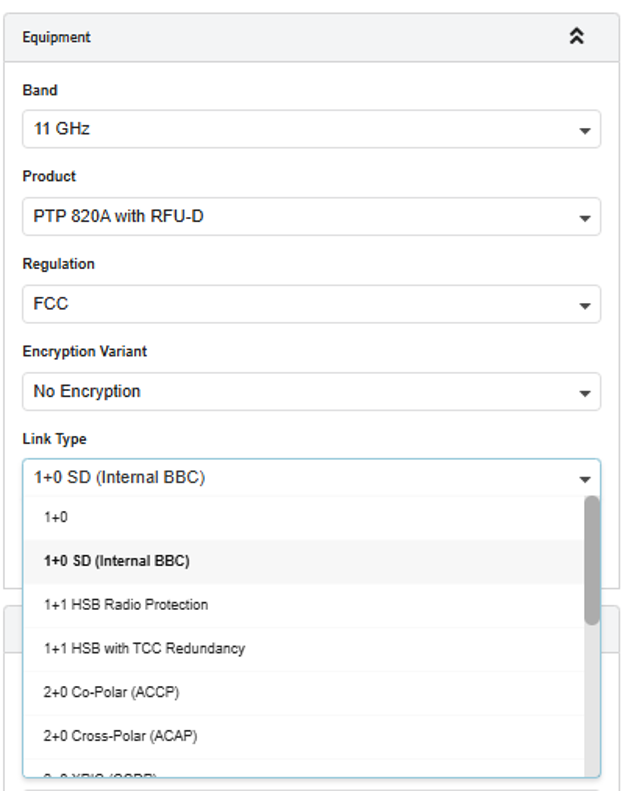This screenshot has height=791, width=628.
Task: Click the Encryption Variant arrow icon
Action: (585, 393)
